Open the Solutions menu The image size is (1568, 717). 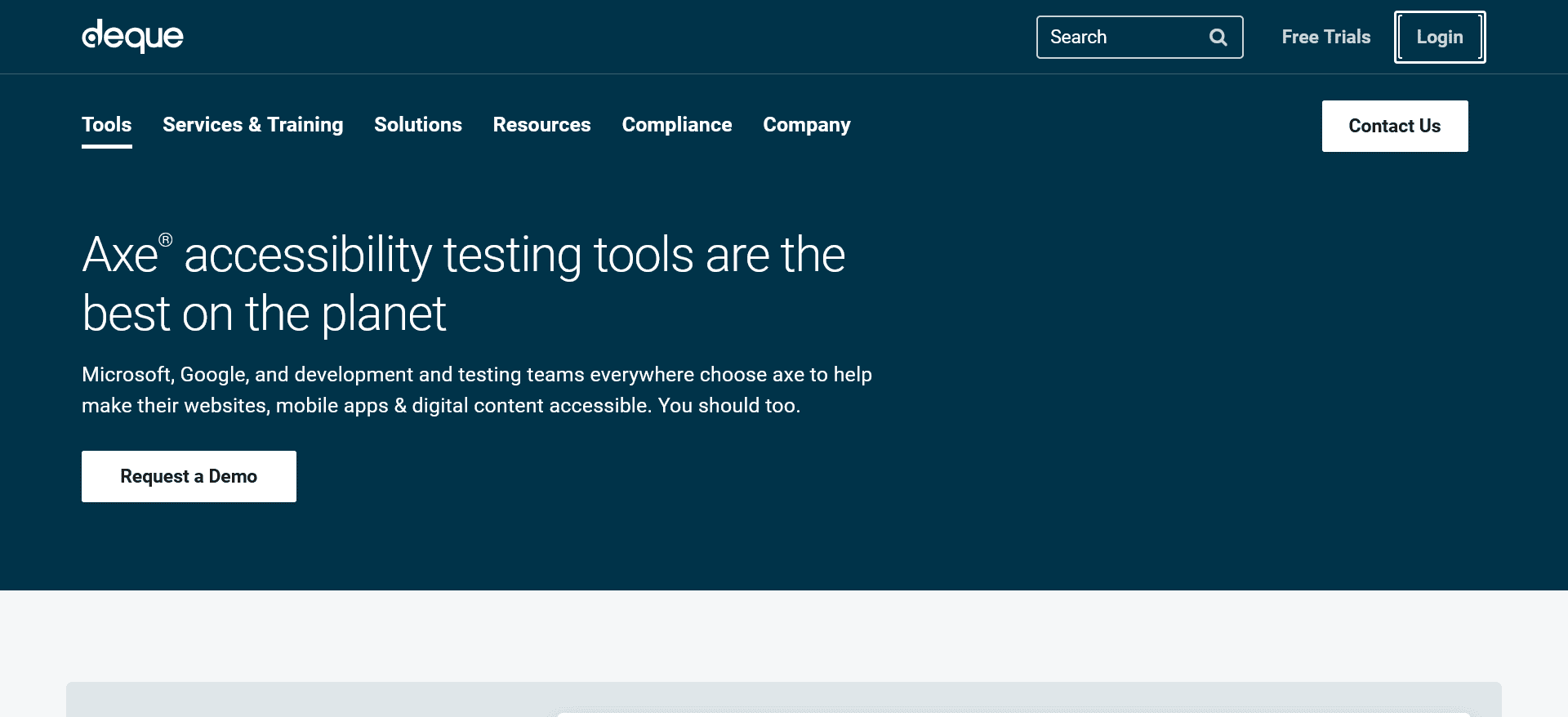click(x=417, y=125)
